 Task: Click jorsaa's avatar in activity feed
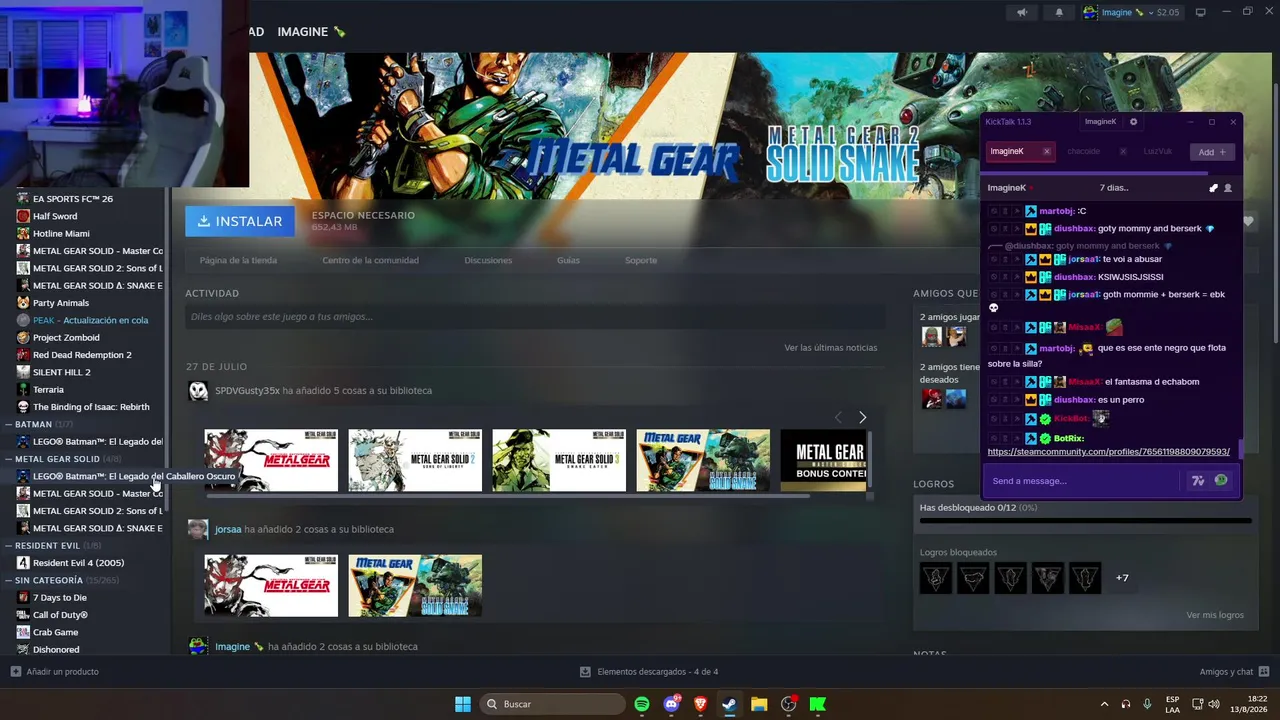click(x=198, y=529)
